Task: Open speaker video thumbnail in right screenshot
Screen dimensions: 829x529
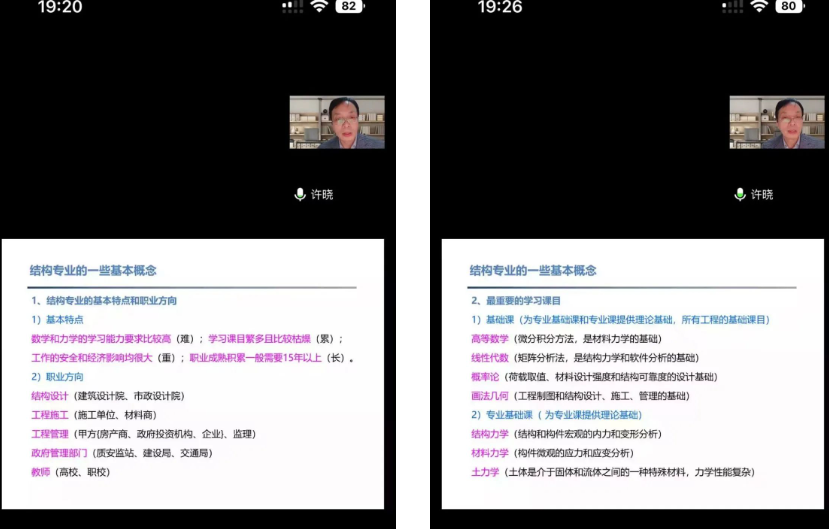Action: 777,122
